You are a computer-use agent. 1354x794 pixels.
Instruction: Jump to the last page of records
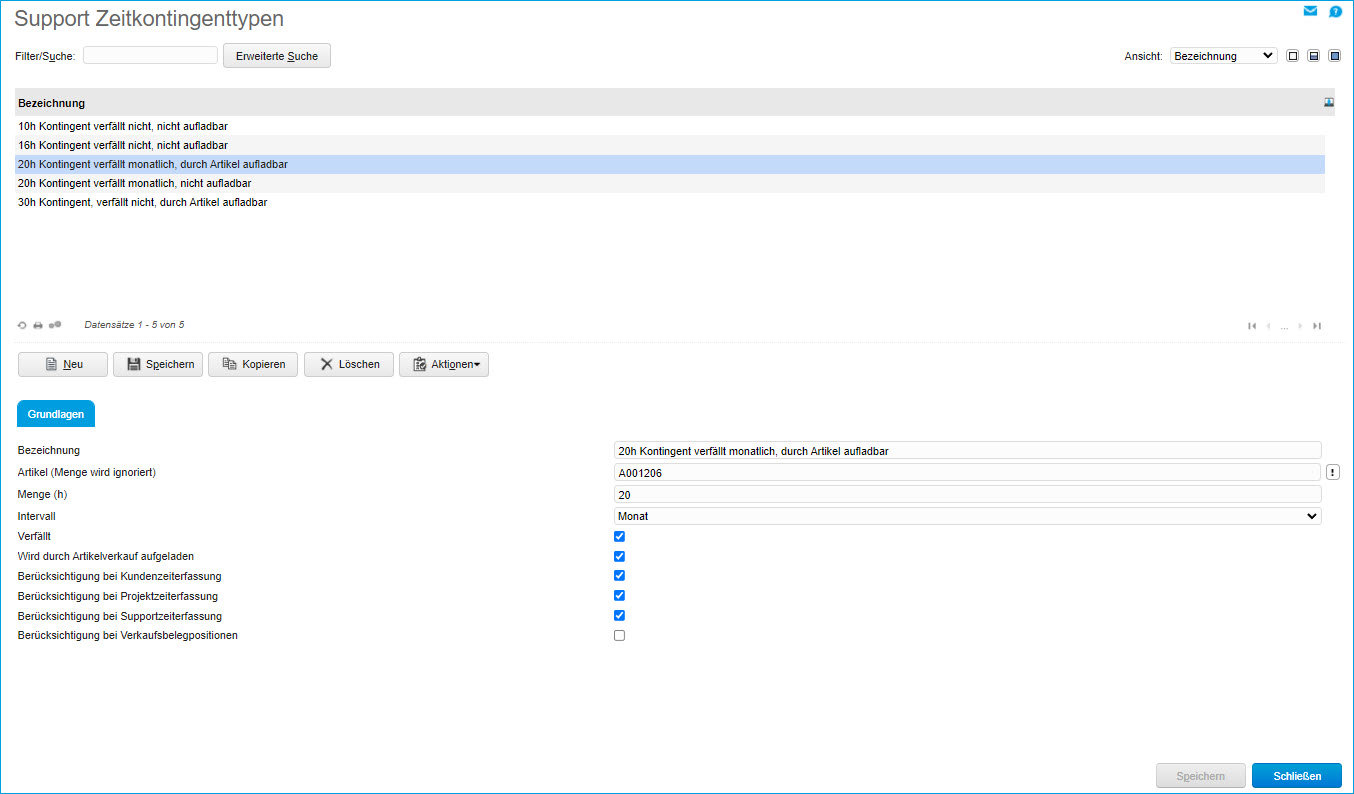pos(1317,326)
